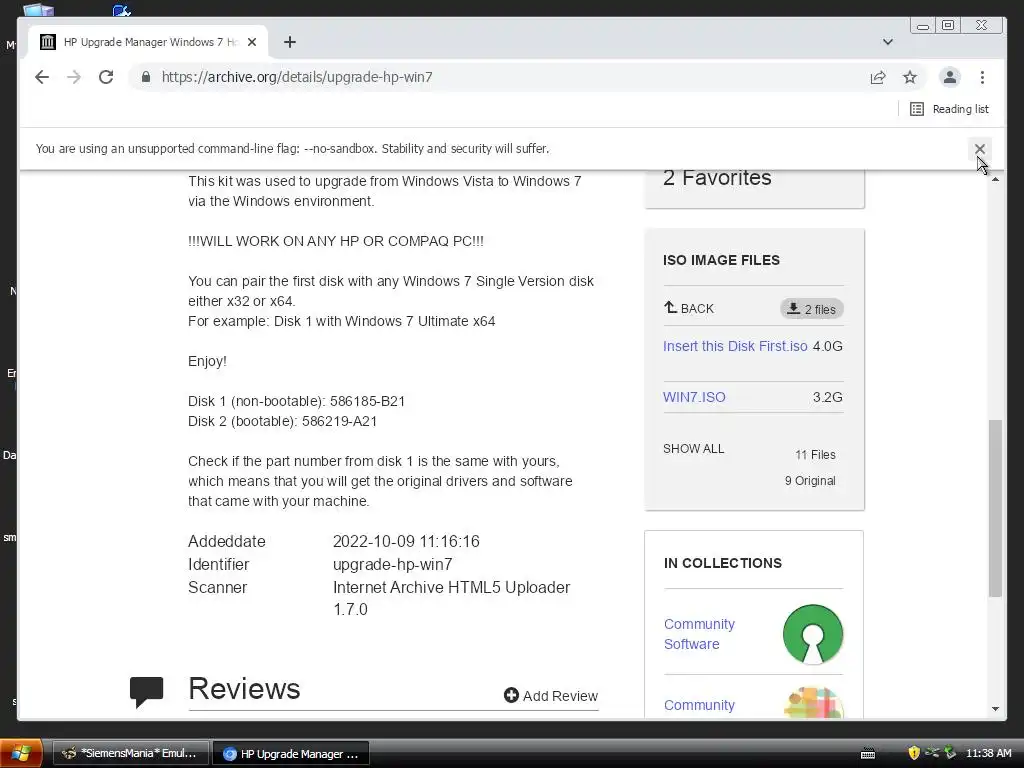The width and height of the screenshot is (1024, 768).
Task: Open the Chrome three-dot menu
Action: point(982,77)
